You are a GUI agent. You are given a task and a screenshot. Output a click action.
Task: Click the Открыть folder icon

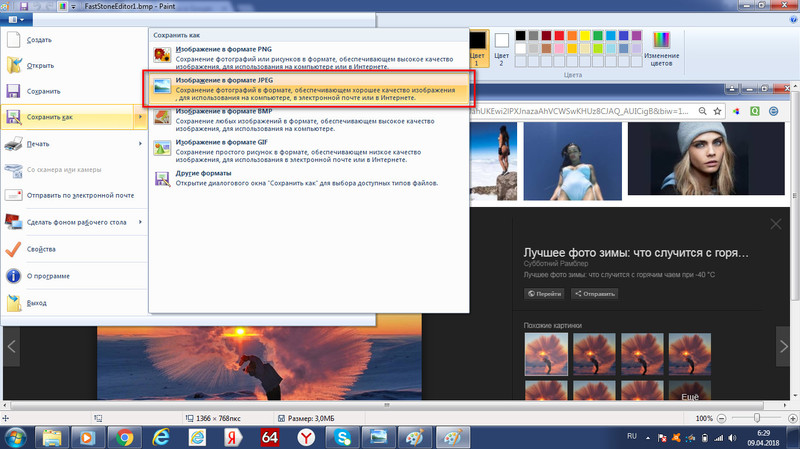pyautogui.click(x=14, y=65)
